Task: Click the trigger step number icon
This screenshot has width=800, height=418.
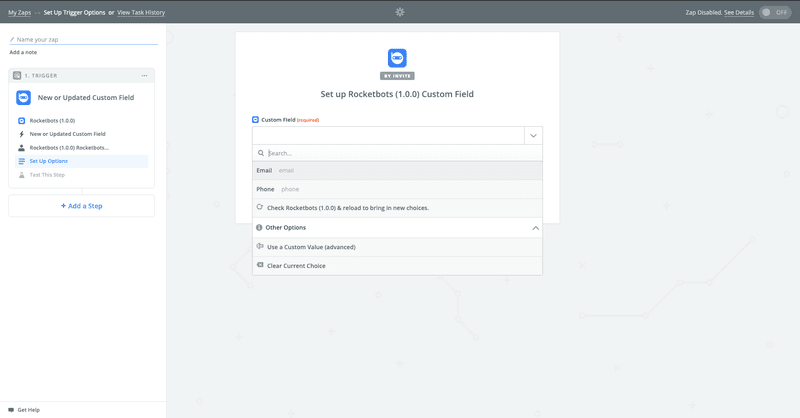Action: point(17,76)
